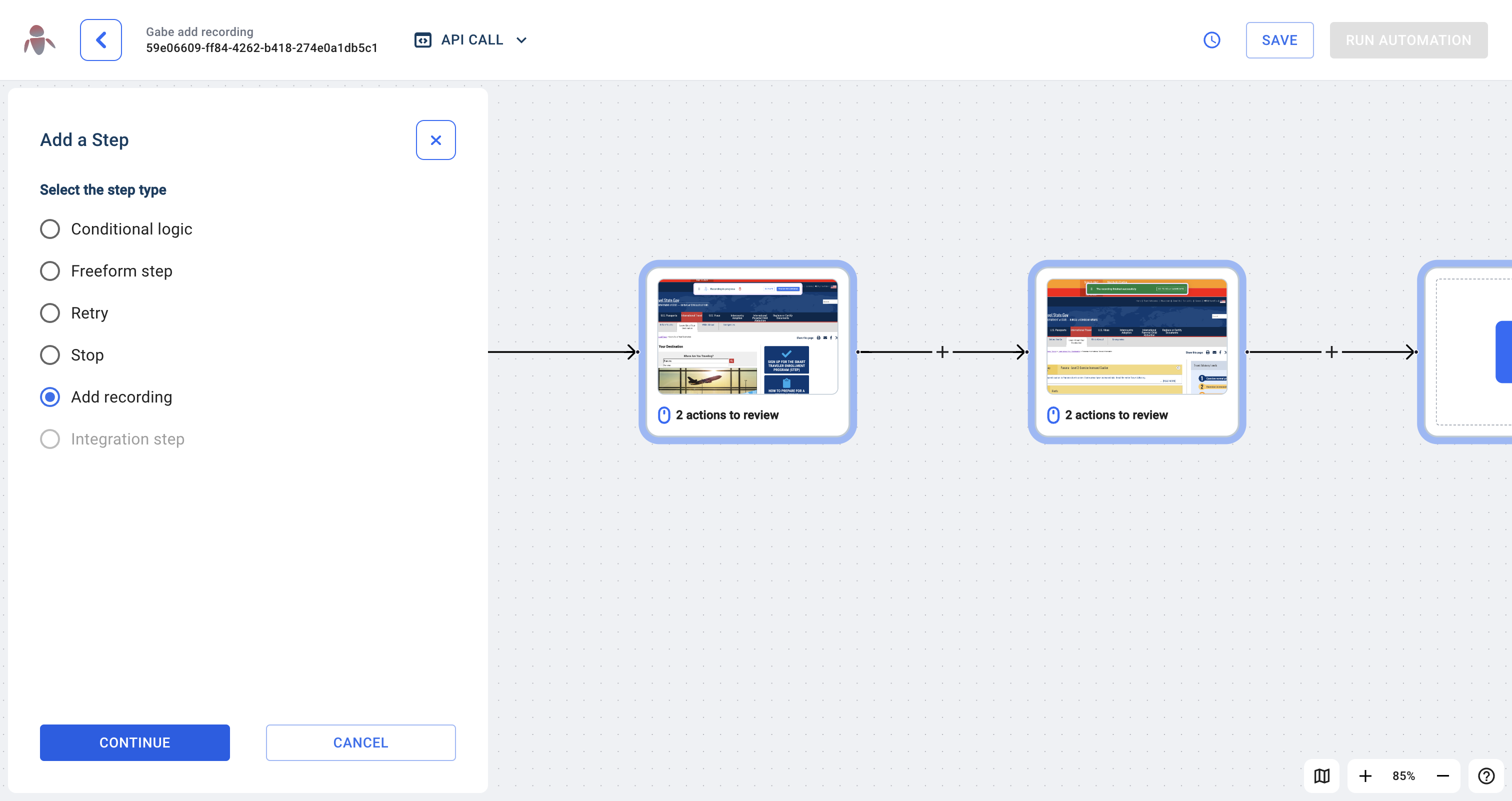Viewport: 1512px width, 801px height.
Task: Add step after the second recording card
Action: click(x=1331, y=351)
